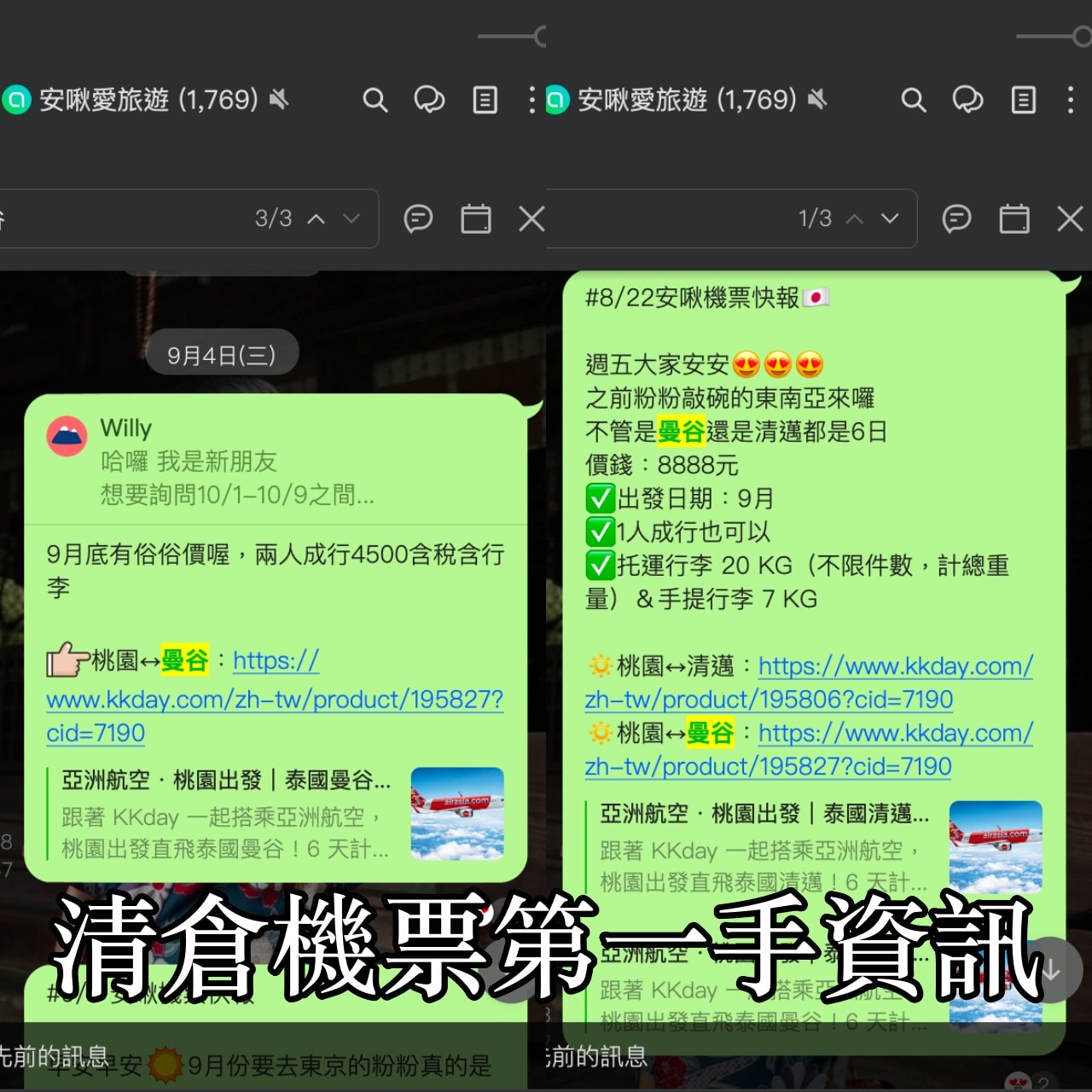Close the left search bar
The image size is (1092, 1092).
pos(531,219)
